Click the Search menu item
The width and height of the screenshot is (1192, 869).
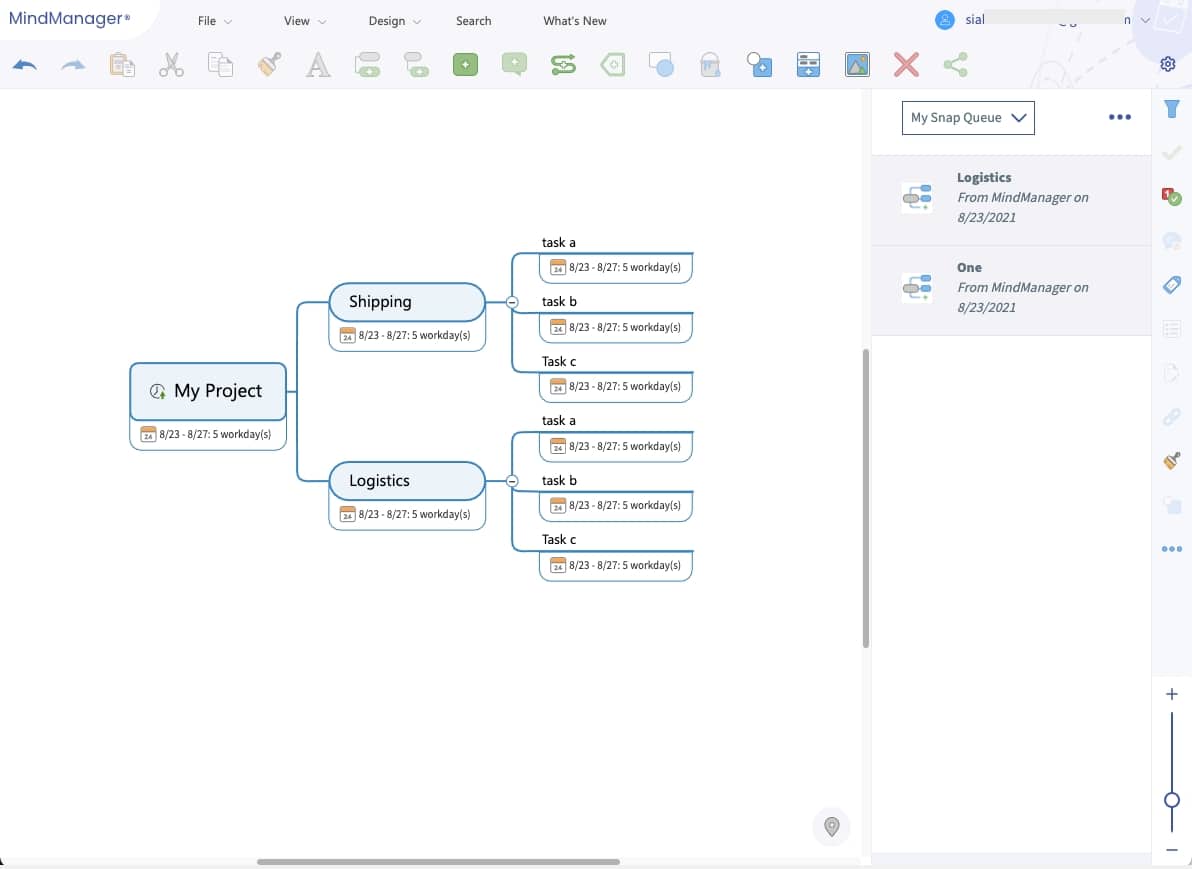pyautogui.click(x=474, y=21)
